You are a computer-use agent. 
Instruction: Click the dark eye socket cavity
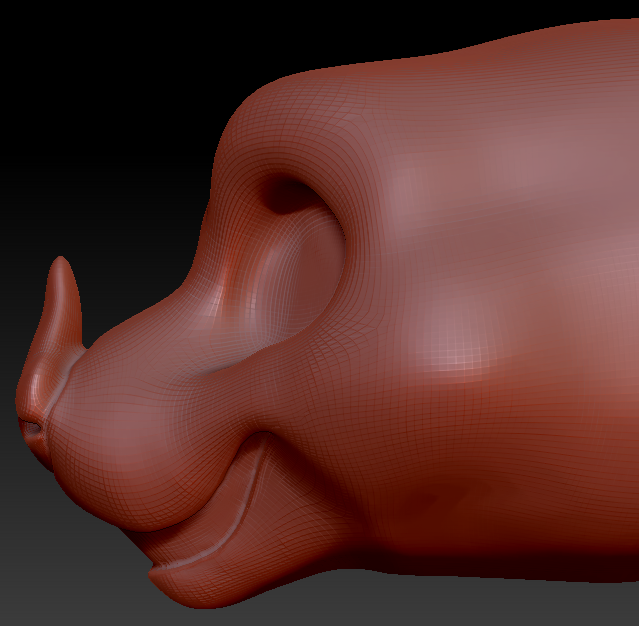(291, 194)
